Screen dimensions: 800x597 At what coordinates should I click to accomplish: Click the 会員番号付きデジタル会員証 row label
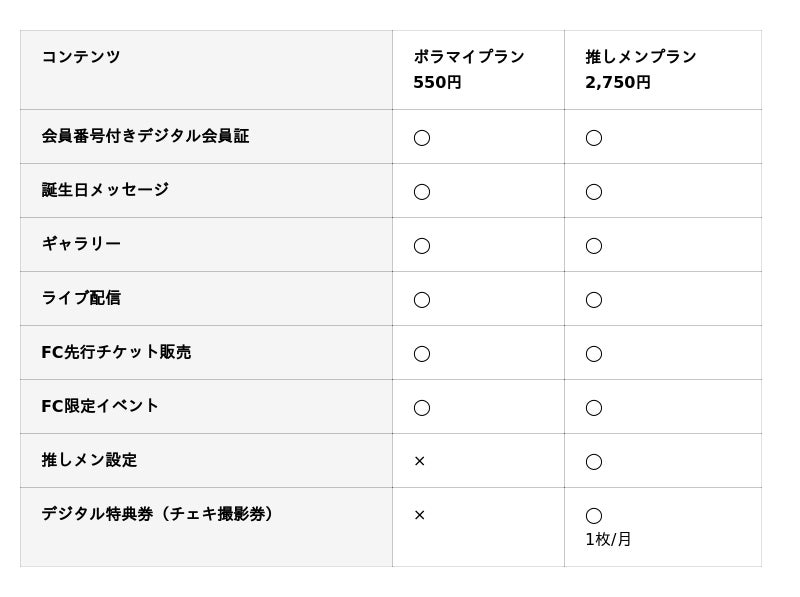pos(145,136)
